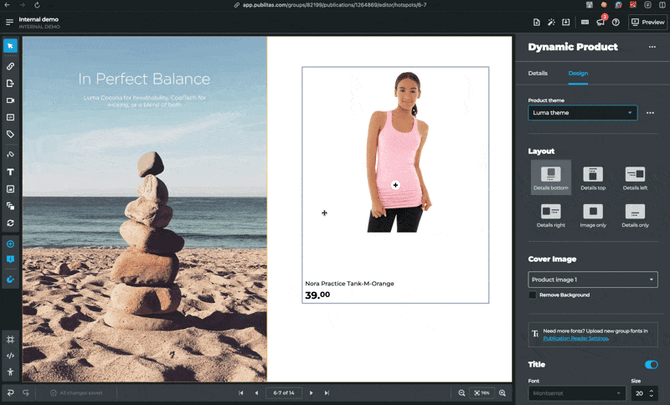Select the product tag tool
This screenshot has width=670, height=405.
(x=10, y=134)
